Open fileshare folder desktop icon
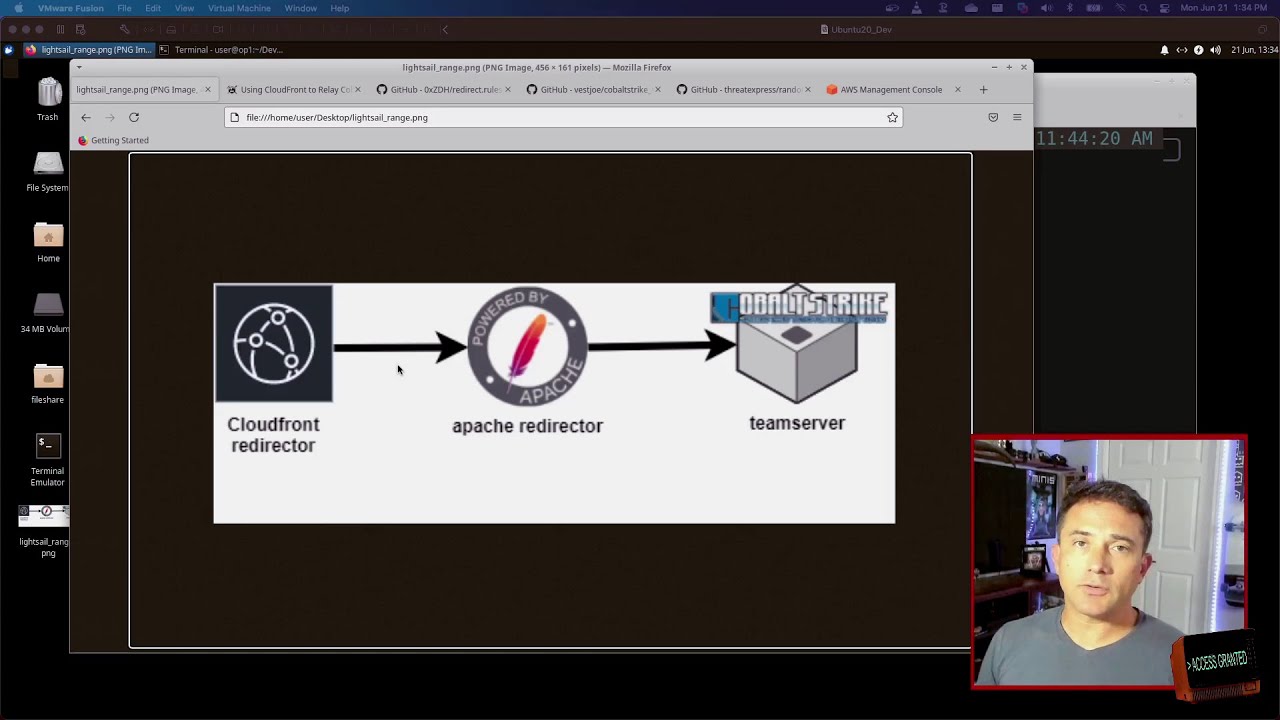The image size is (1280, 720). tap(48, 384)
